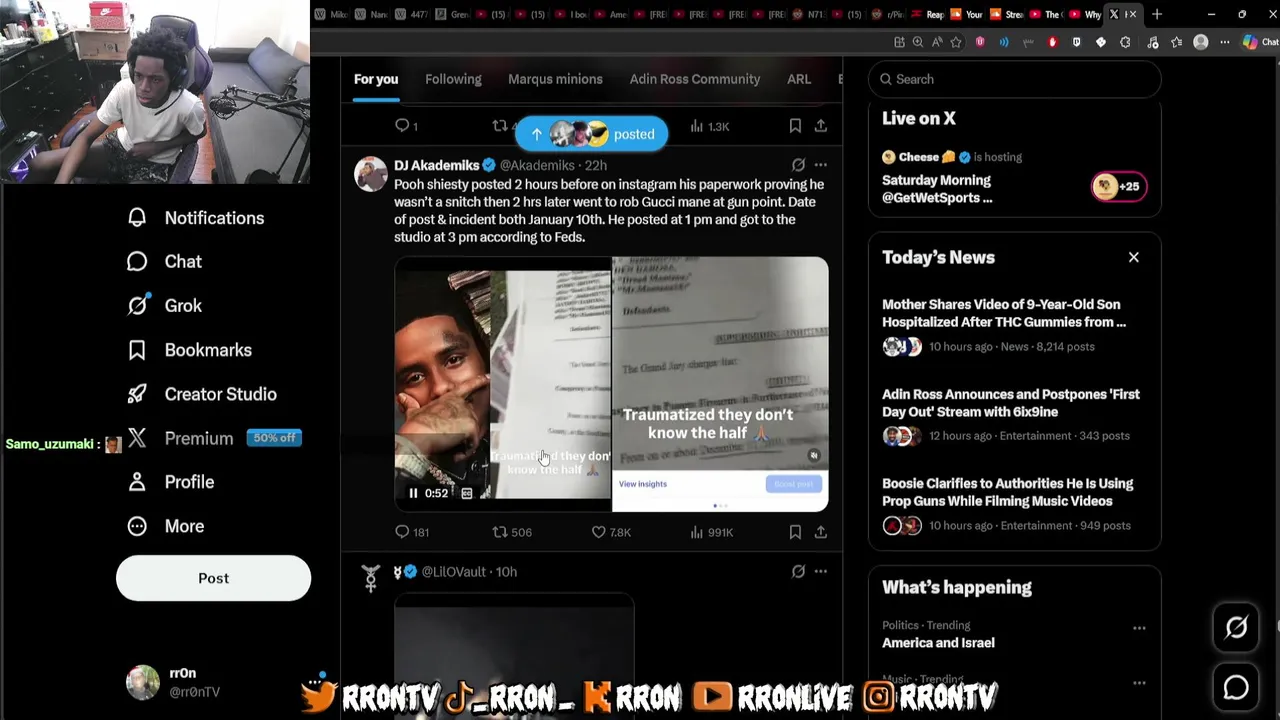Click the 50% off Premium badge
The image size is (1280, 720).
coord(274,438)
